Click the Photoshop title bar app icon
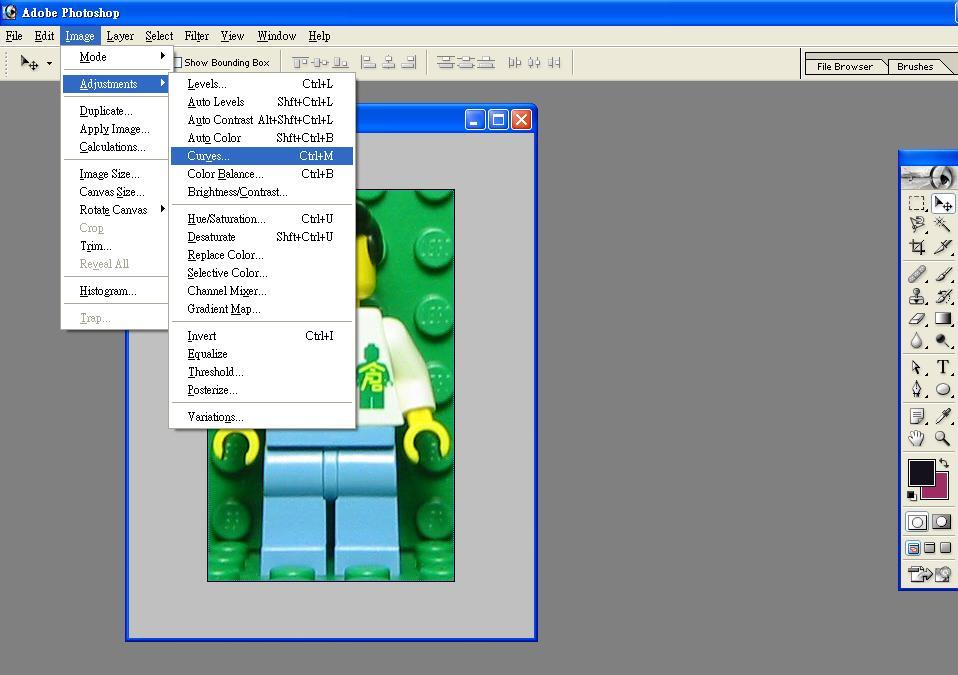 (9, 12)
